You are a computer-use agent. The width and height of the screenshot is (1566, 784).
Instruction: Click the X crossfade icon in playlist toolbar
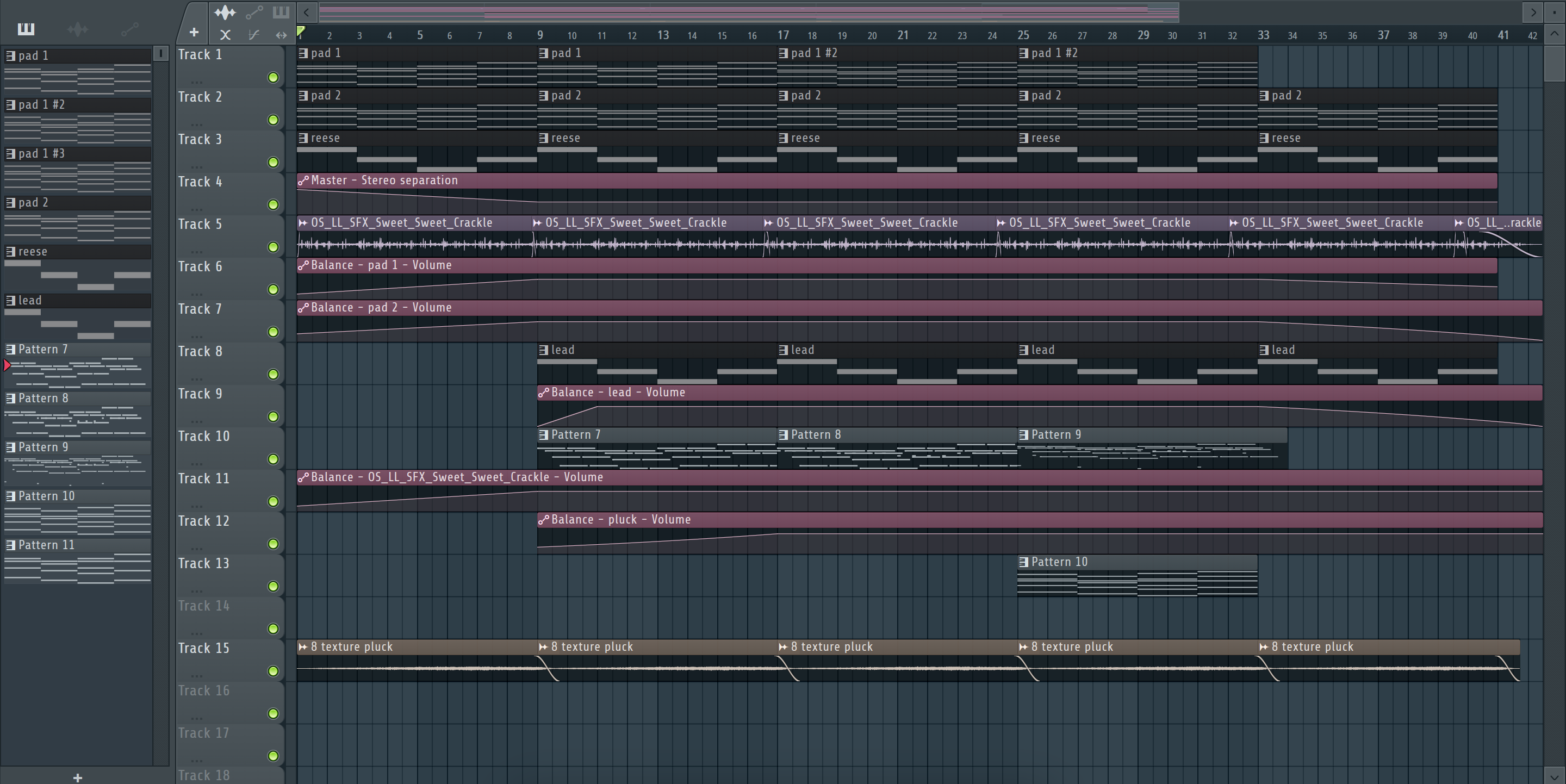pos(225,35)
